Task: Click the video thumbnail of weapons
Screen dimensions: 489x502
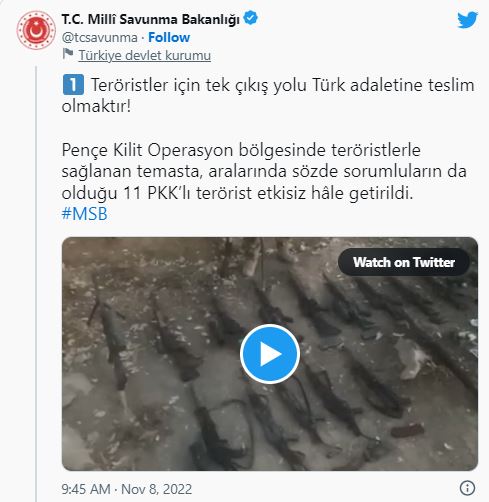Action: click(270, 354)
